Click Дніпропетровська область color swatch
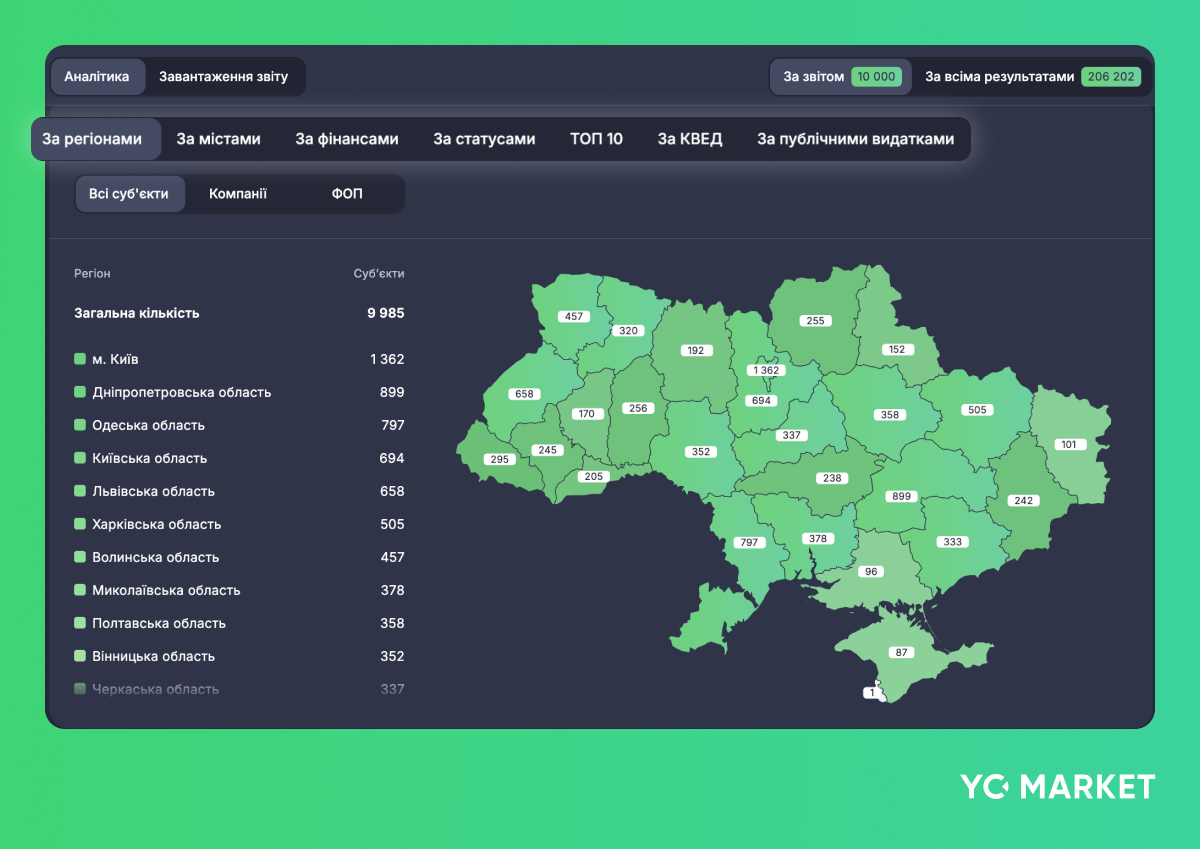Screen dimensions: 1200x849 (x=80, y=392)
